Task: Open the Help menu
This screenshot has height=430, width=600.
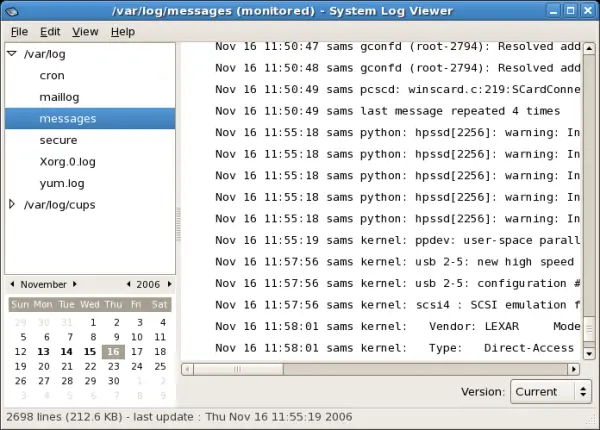Action: pos(123,32)
